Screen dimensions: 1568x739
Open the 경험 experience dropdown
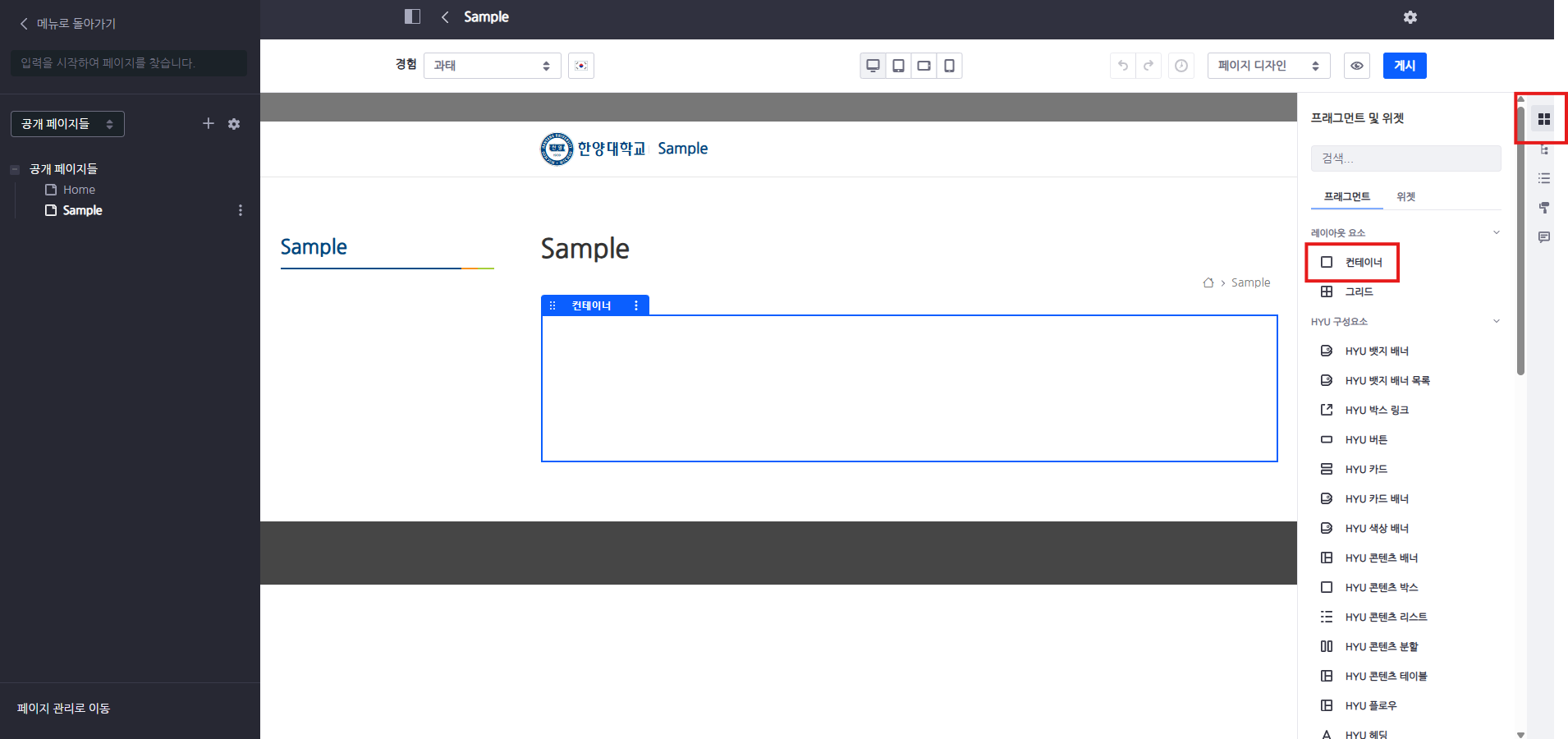click(492, 66)
